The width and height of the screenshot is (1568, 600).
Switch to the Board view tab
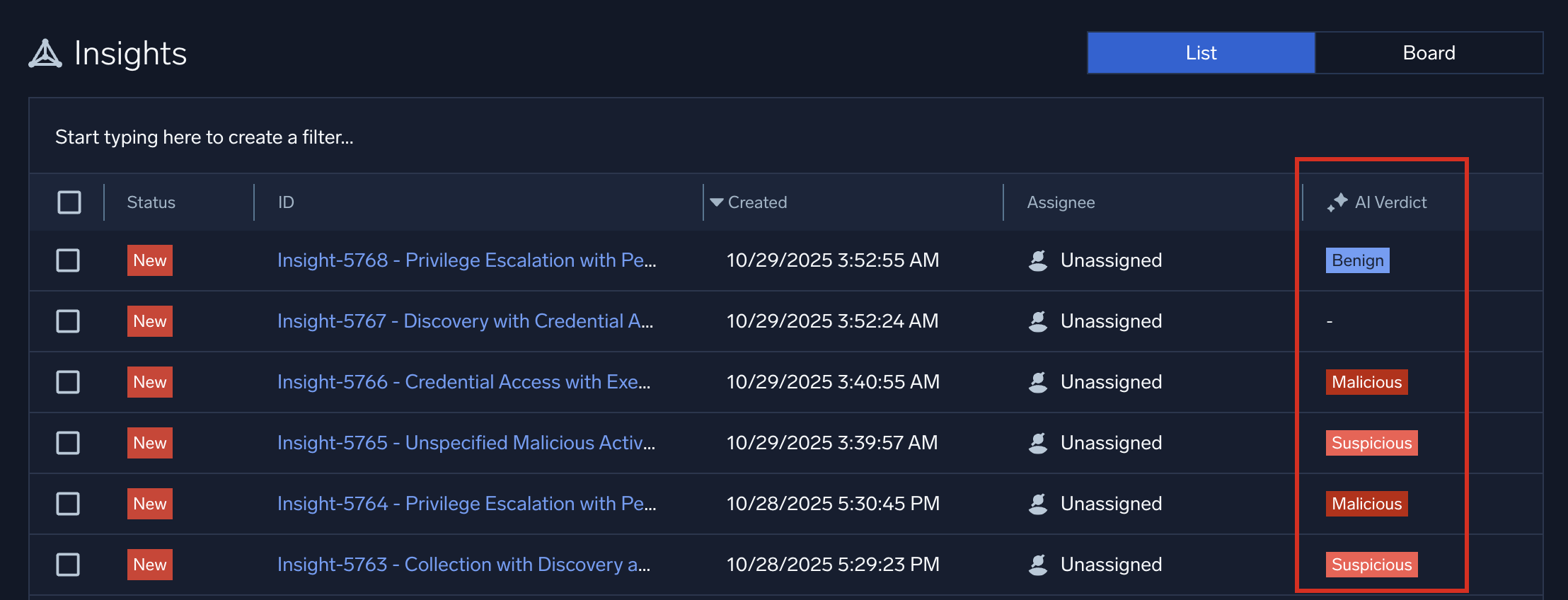tap(1429, 53)
